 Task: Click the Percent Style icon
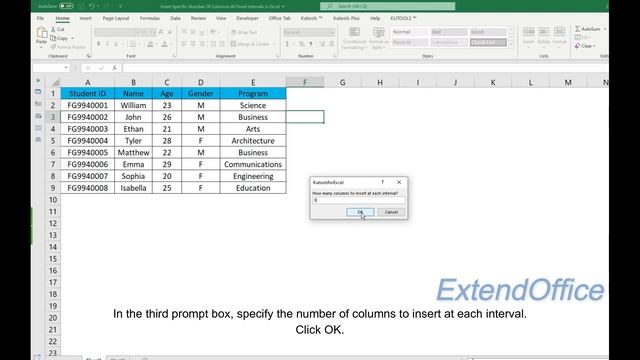point(302,44)
